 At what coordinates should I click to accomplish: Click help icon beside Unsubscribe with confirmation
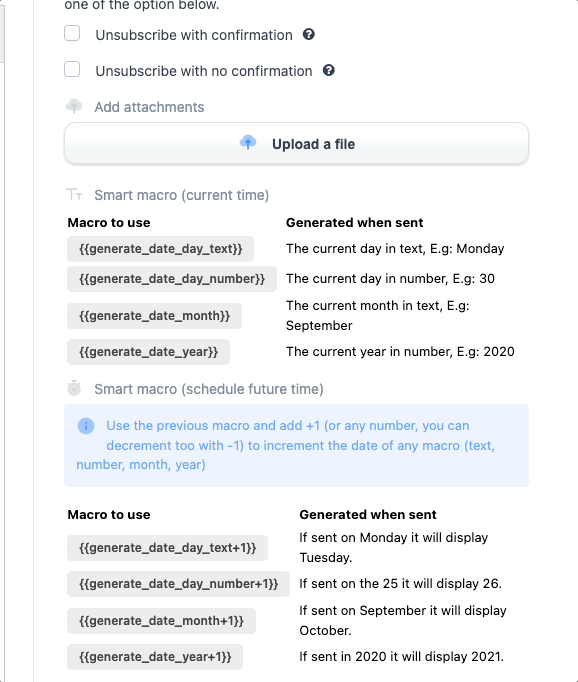click(309, 34)
